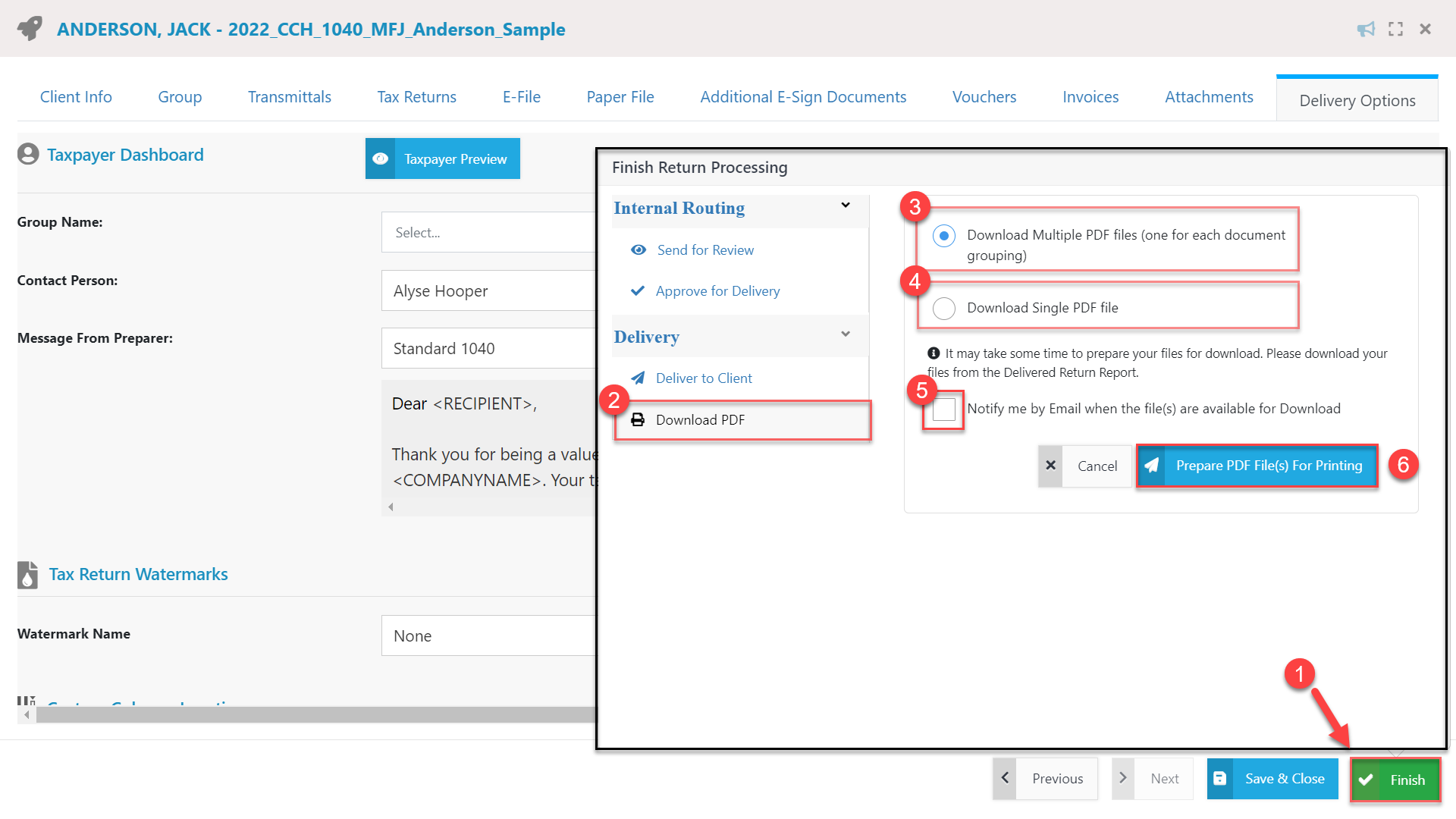The width and height of the screenshot is (1456, 819).
Task: Click the printer icon for Download PDF
Action: pyautogui.click(x=638, y=419)
